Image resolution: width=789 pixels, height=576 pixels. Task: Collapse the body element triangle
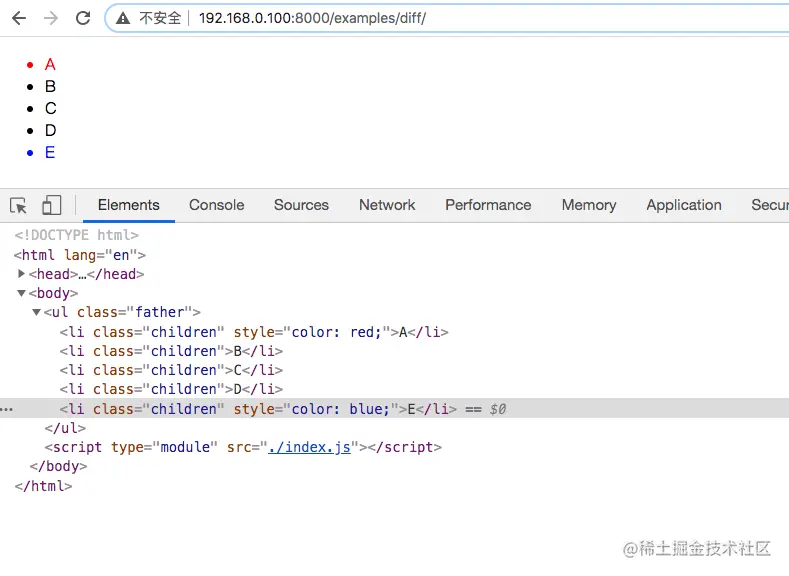click(x=21, y=293)
